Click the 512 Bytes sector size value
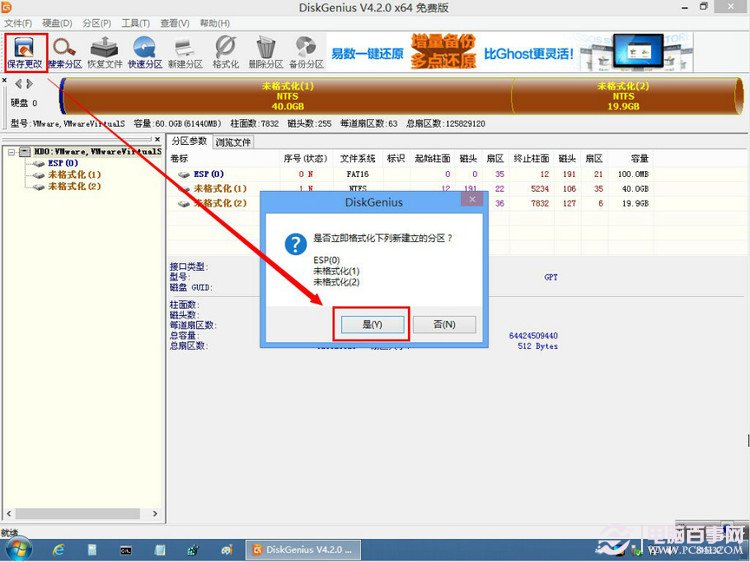The height and width of the screenshot is (562, 750). tap(538, 346)
